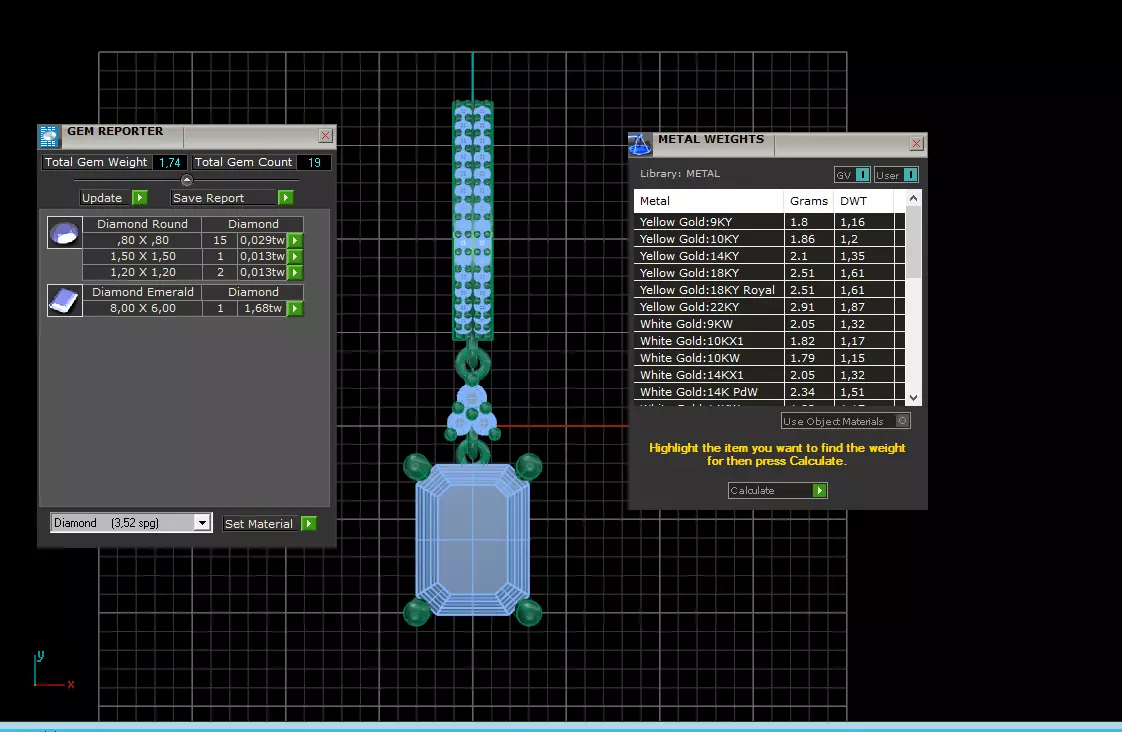
Task: Select White Gold:10KX1 row
Action: coord(769,341)
